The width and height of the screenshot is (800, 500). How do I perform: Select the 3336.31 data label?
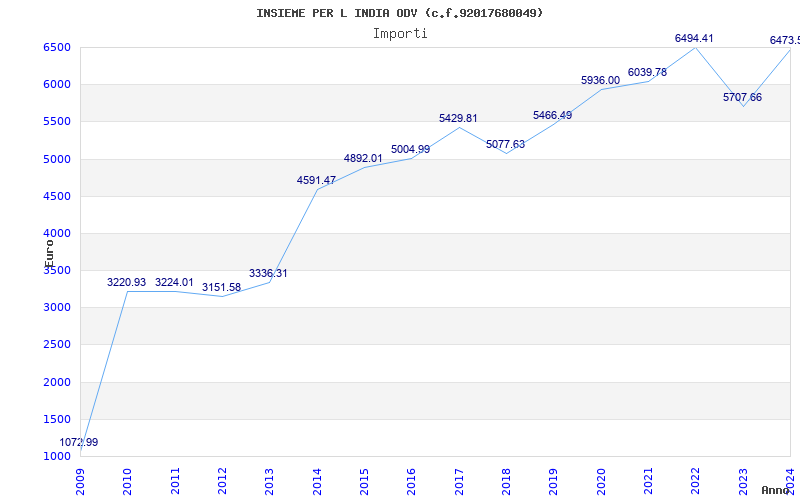pyautogui.click(x=268, y=273)
